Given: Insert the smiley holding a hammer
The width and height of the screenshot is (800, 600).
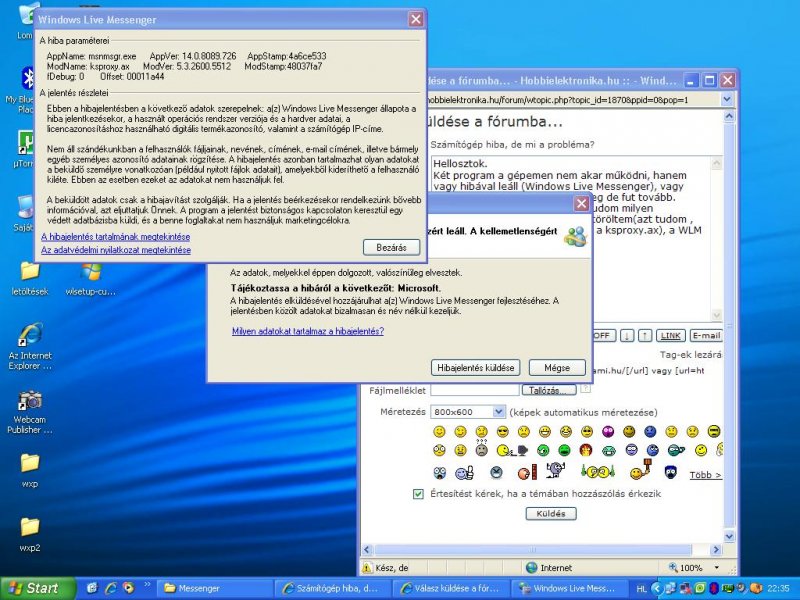Looking at the screenshot, I should coord(641,470).
